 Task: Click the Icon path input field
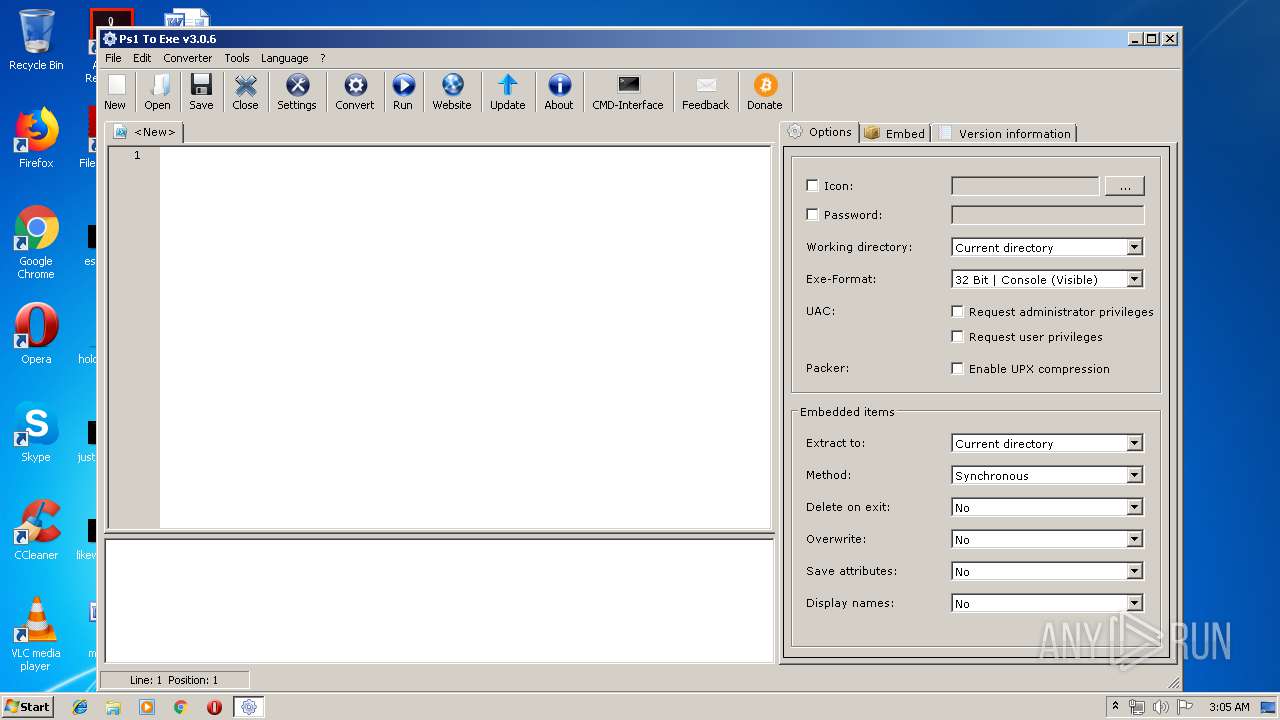click(x=1025, y=186)
